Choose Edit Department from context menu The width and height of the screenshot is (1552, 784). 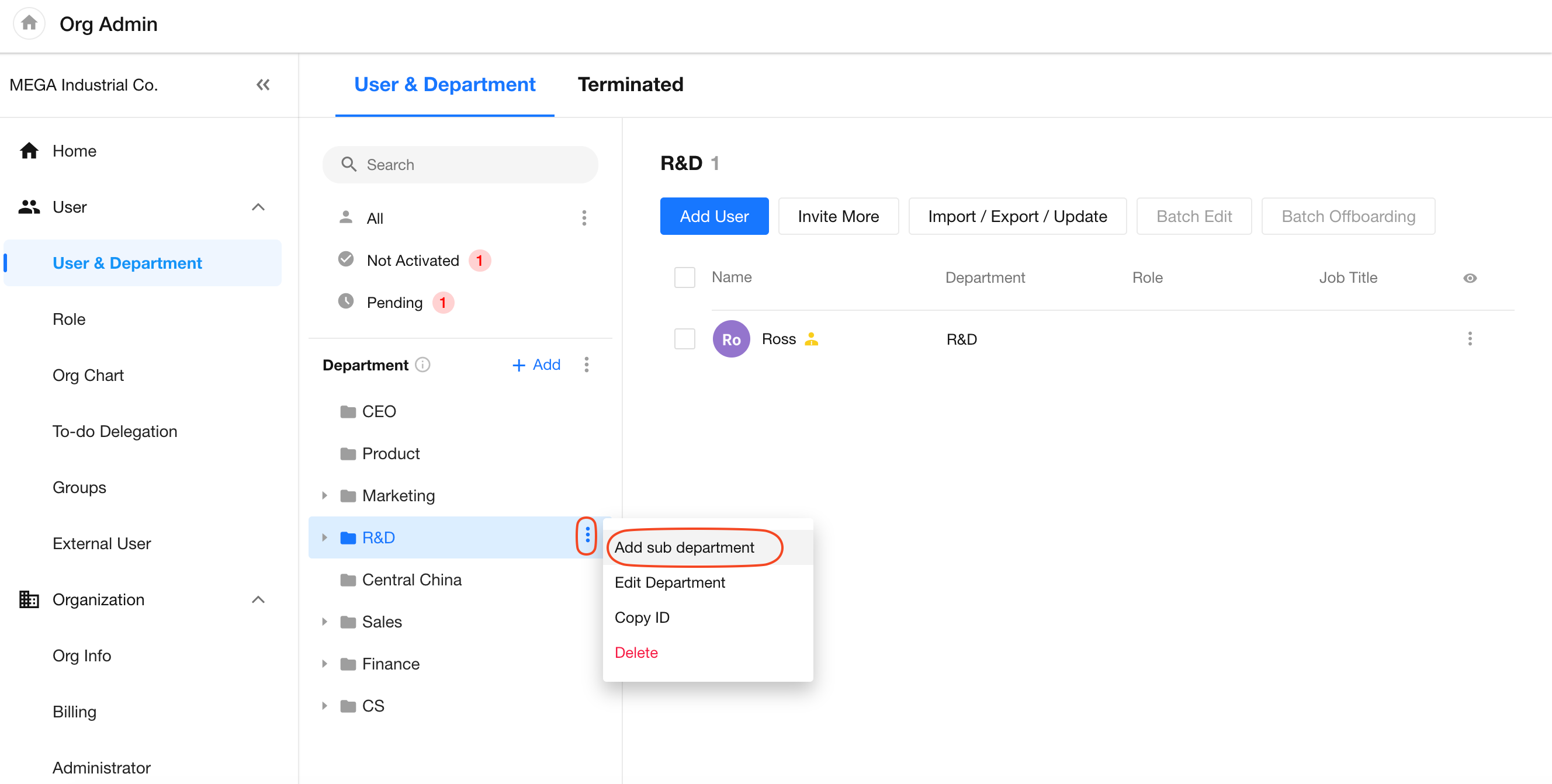tap(670, 582)
